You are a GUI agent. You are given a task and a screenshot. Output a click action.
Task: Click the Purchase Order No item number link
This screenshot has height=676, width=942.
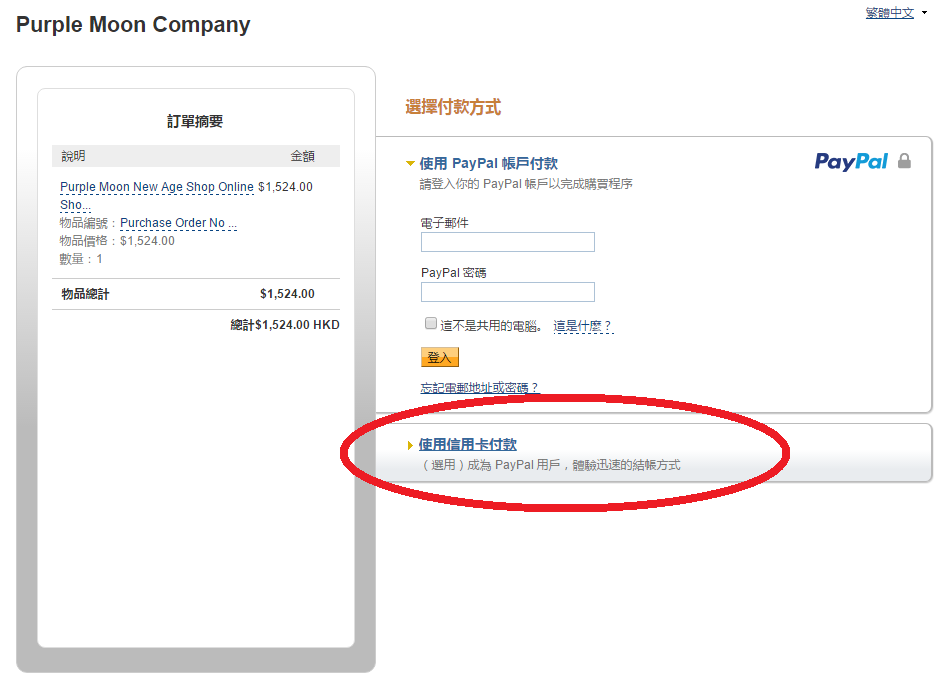pyautogui.click(x=178, y=223)
